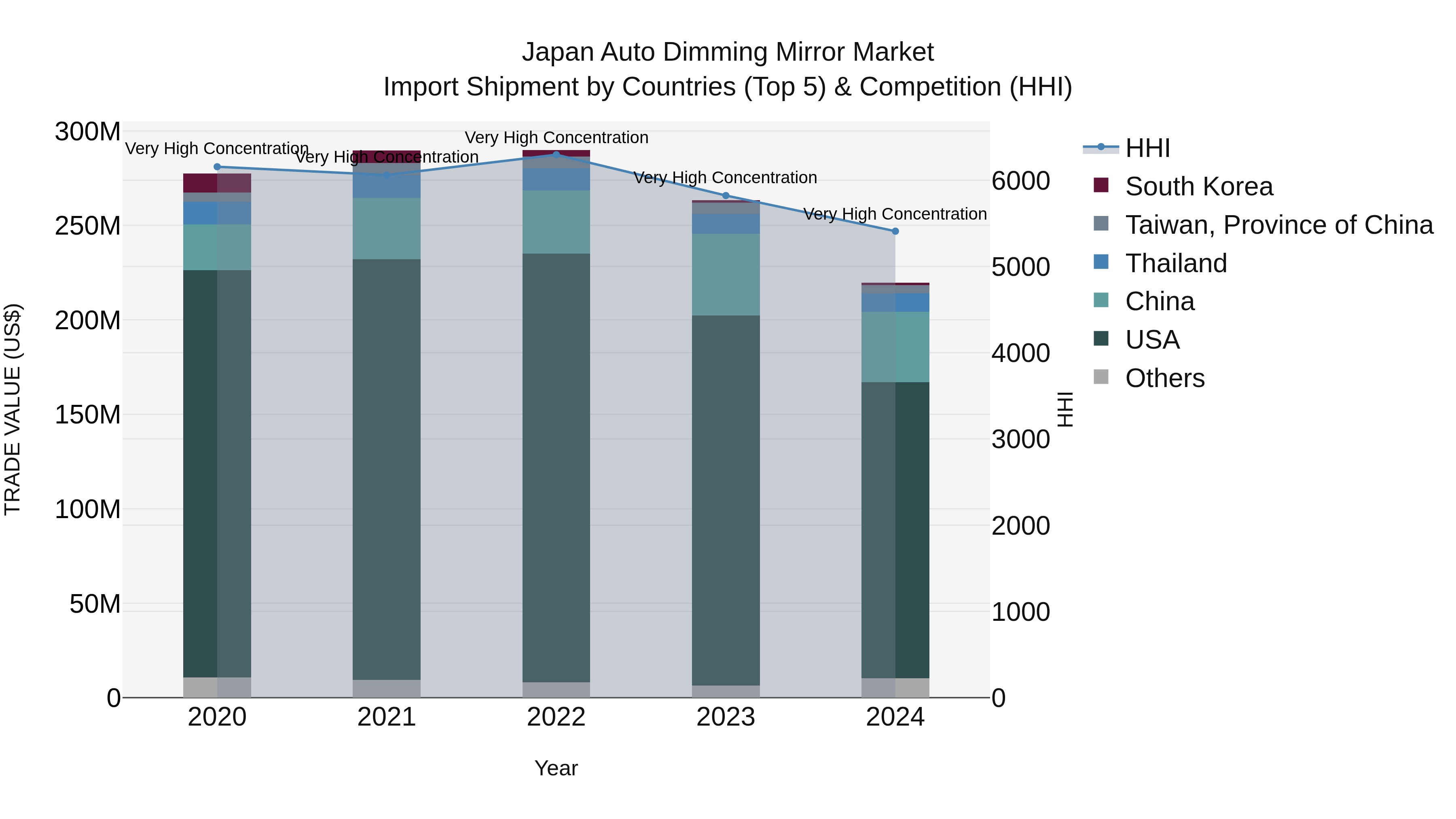The image size is (1456, 819).
Task: Click USA segment of 2022 bar
Action: tap(556, 468)
